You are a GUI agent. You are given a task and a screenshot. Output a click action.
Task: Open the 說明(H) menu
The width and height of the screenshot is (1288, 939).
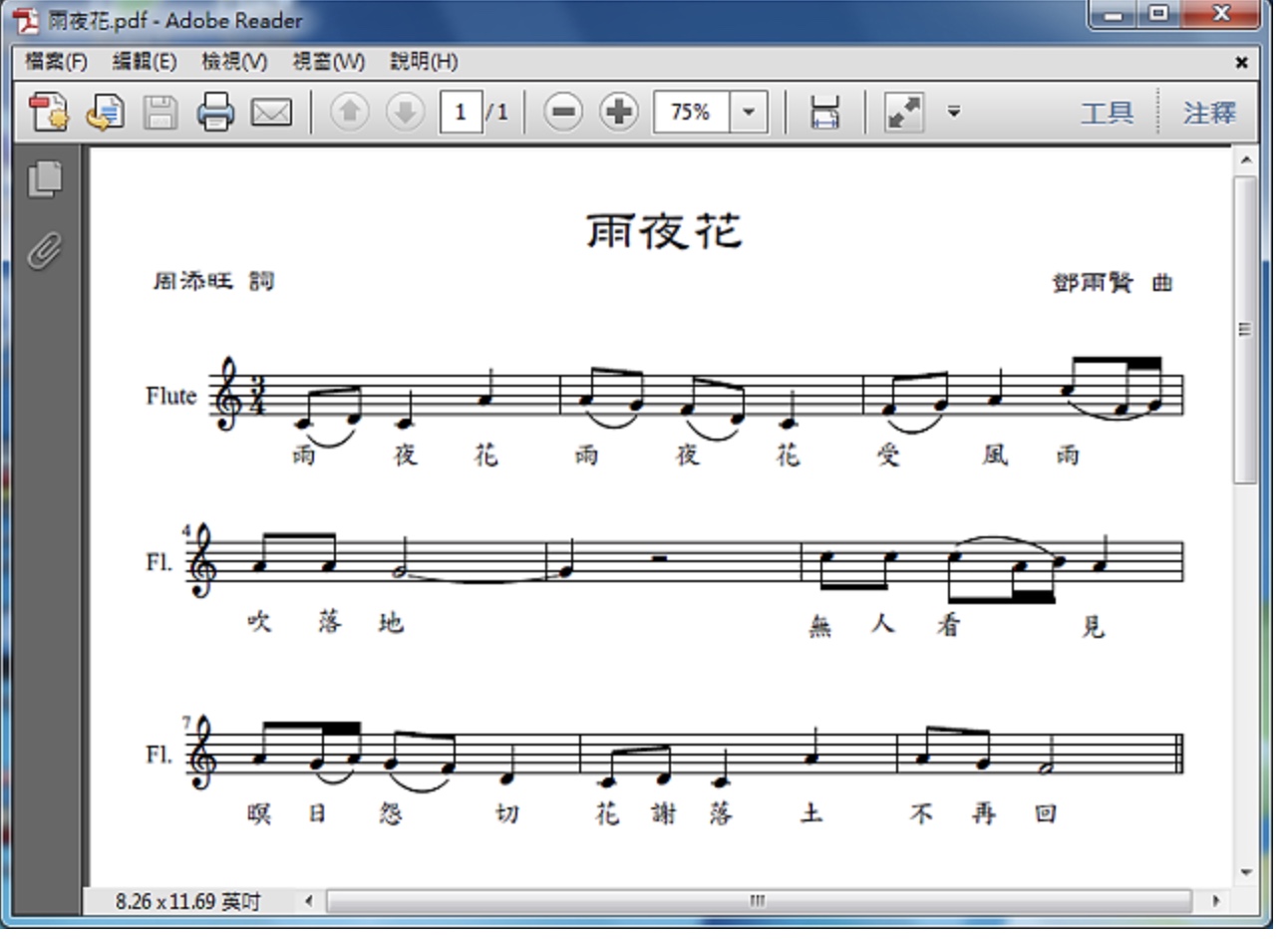tap(424, 62)
